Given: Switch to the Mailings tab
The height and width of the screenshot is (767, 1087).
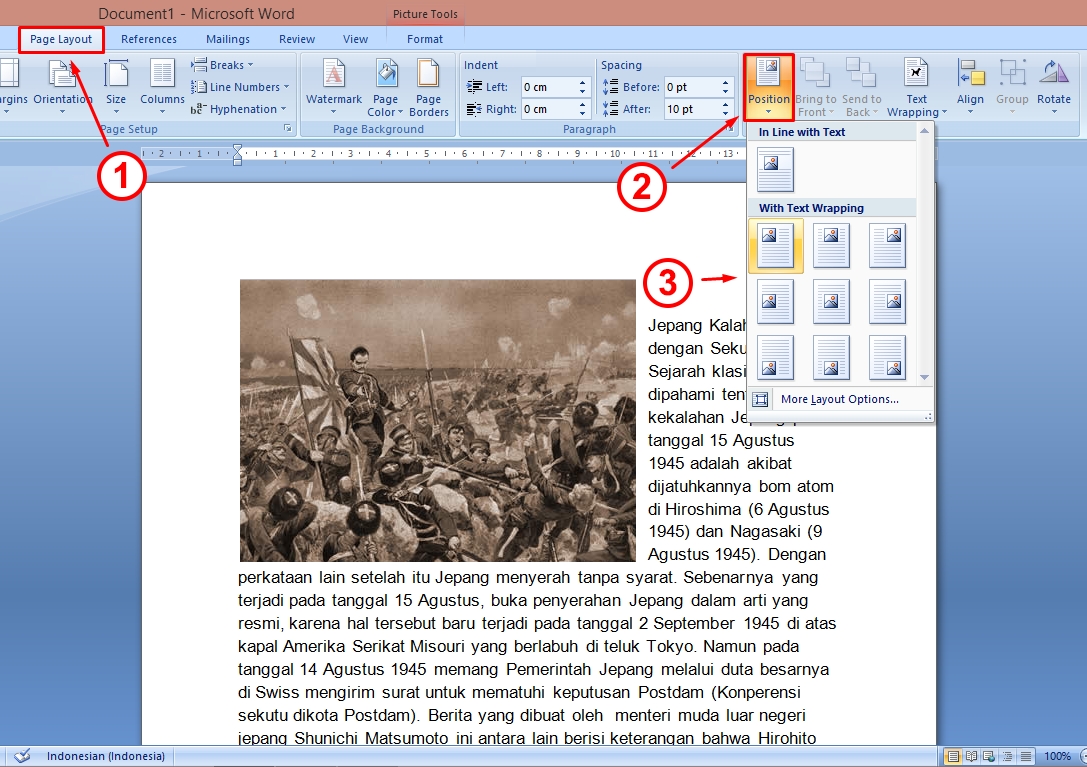Looking at the screenshot, I should click(x=227, y=40).
